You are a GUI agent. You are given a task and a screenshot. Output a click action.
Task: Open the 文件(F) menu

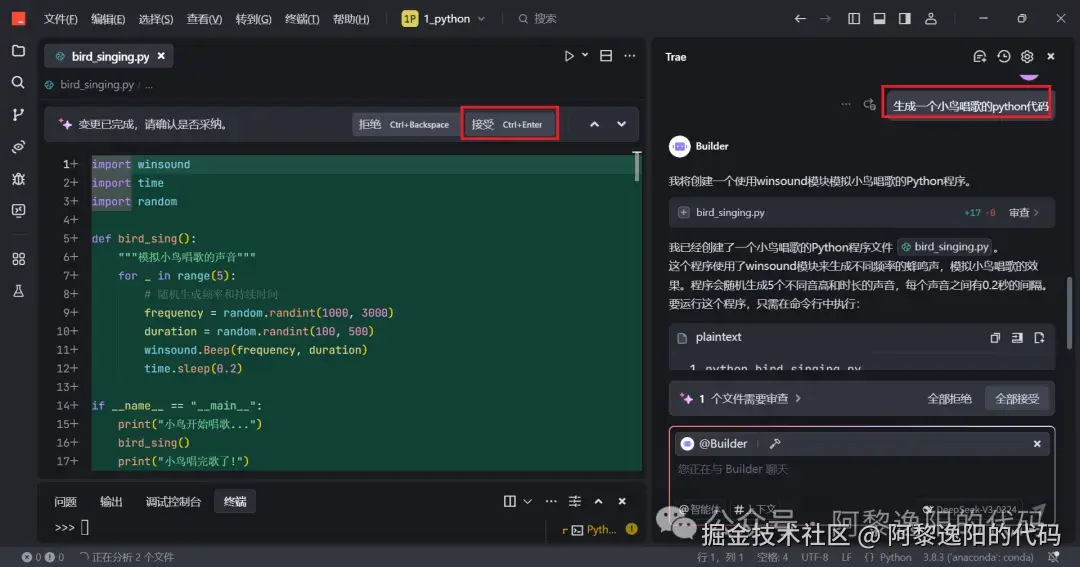(61, 19)
